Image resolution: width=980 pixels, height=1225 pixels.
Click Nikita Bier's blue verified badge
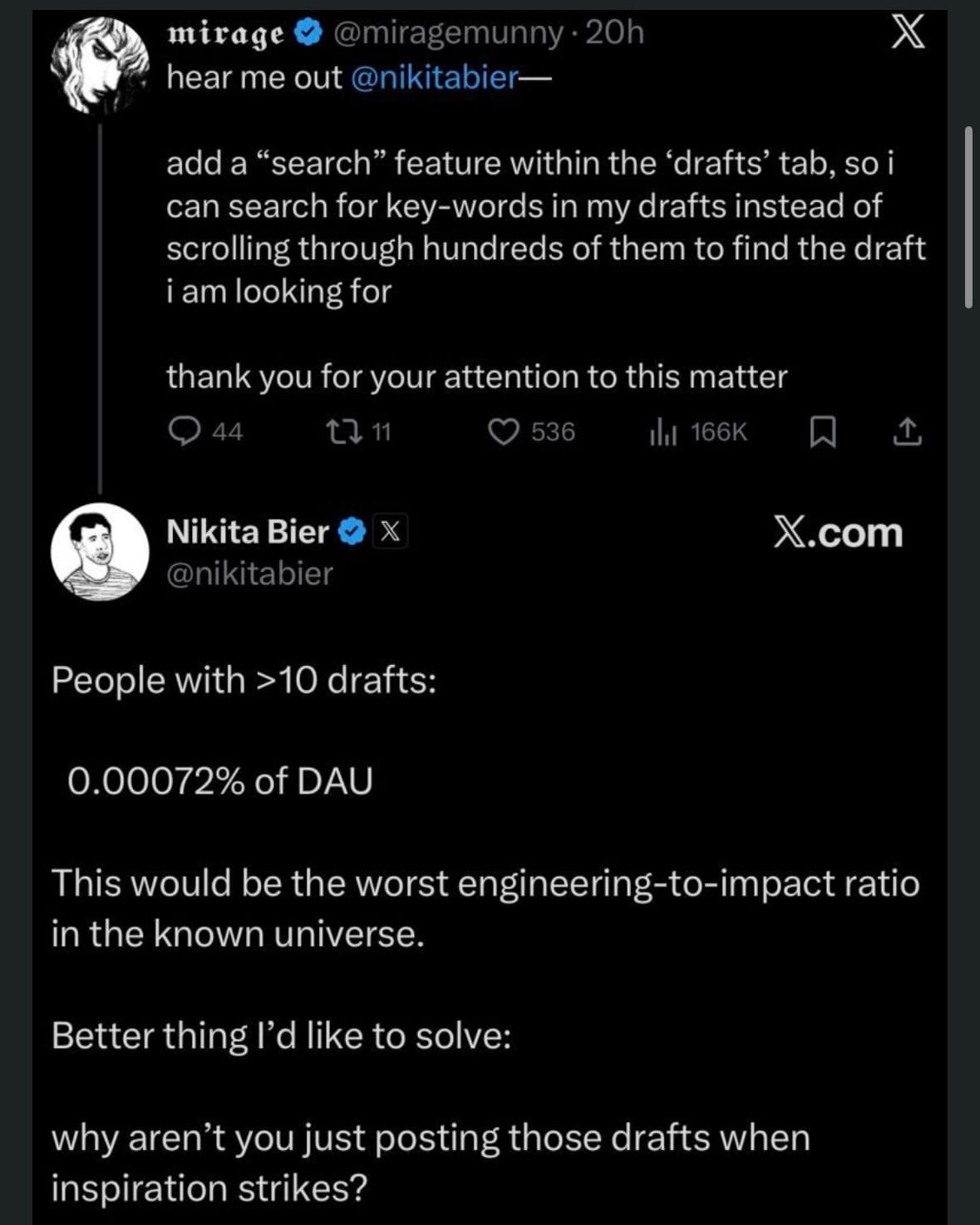(353, 531)
